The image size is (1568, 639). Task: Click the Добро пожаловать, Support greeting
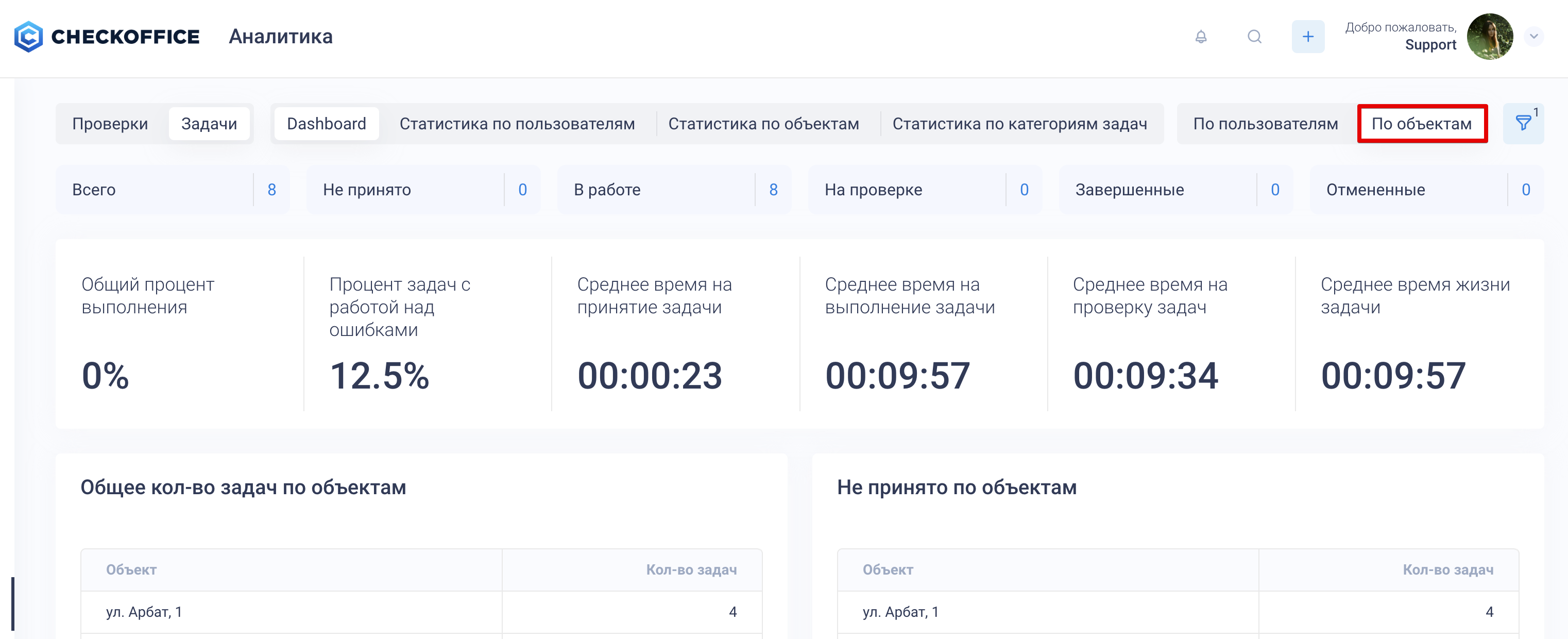(1401, 36)
